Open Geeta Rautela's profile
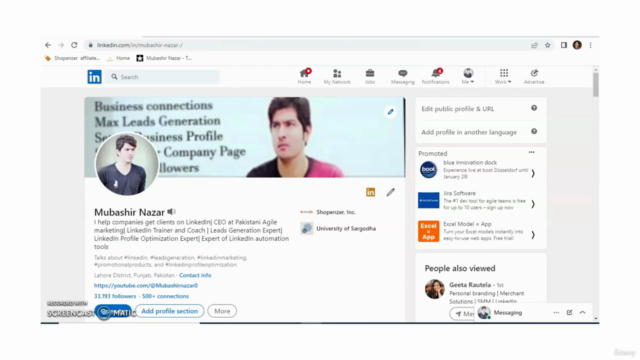This screenshot has width=640, height=360. pyautogui.click(x=470, y=285)
